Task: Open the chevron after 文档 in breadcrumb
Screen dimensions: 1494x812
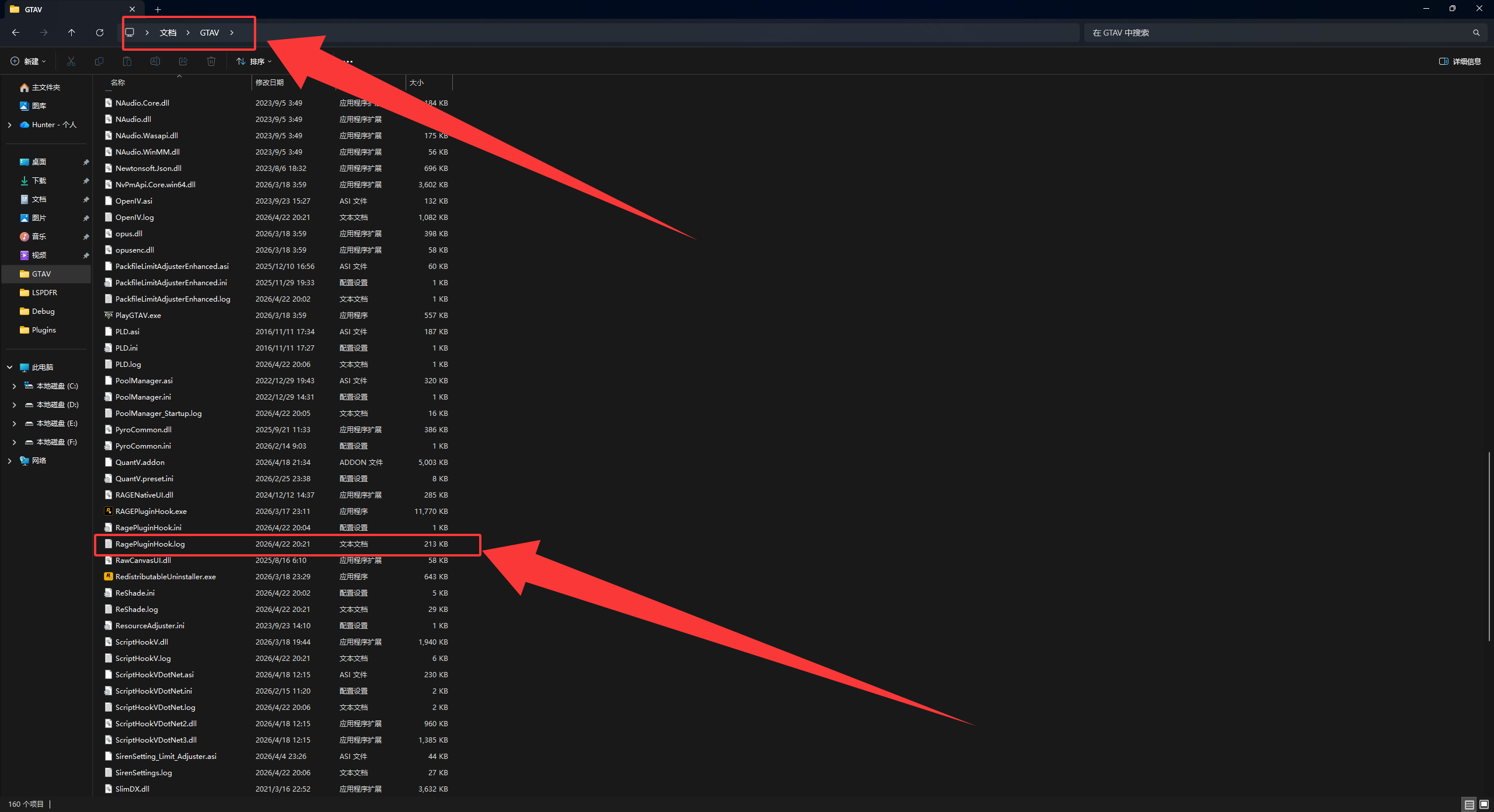Action: 188,33
